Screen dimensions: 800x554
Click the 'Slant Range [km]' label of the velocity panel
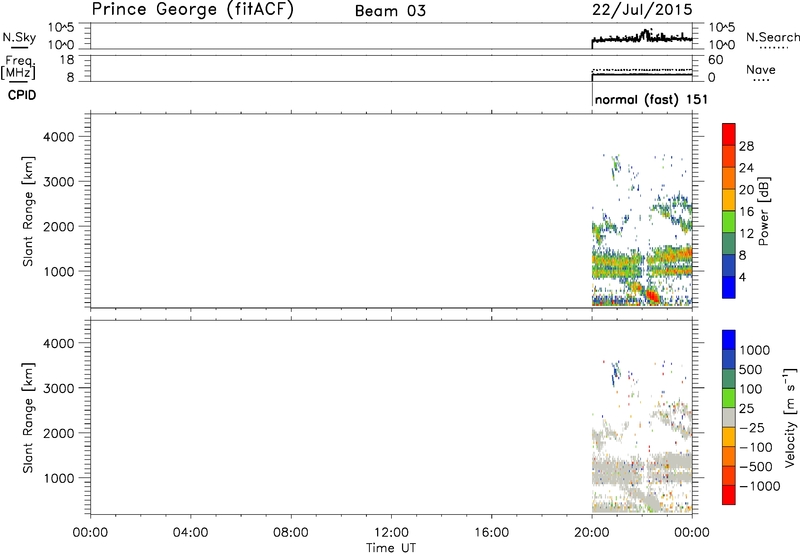pos(28,418)
